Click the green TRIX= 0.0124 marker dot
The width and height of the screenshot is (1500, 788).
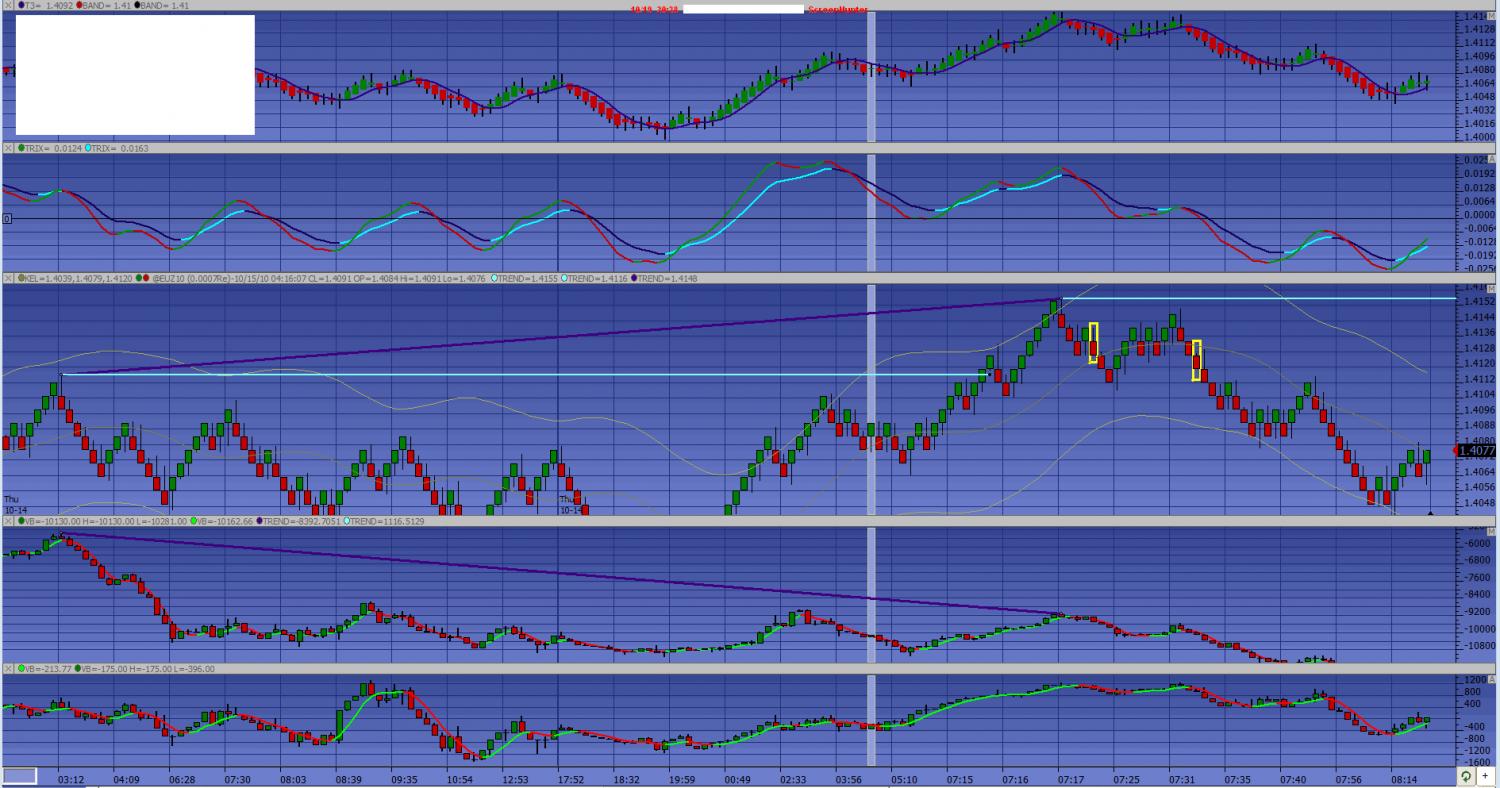click(21, 148)
